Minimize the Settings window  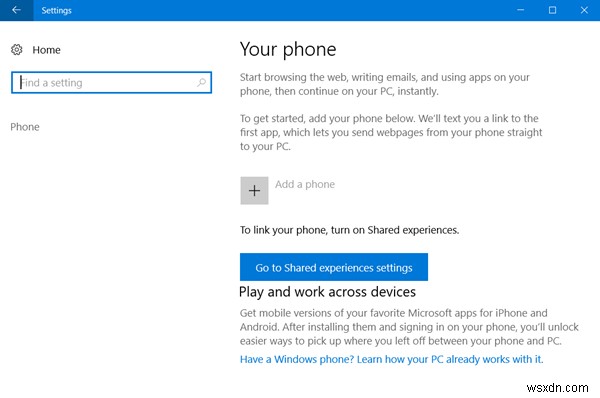click(x=520, y=10)
